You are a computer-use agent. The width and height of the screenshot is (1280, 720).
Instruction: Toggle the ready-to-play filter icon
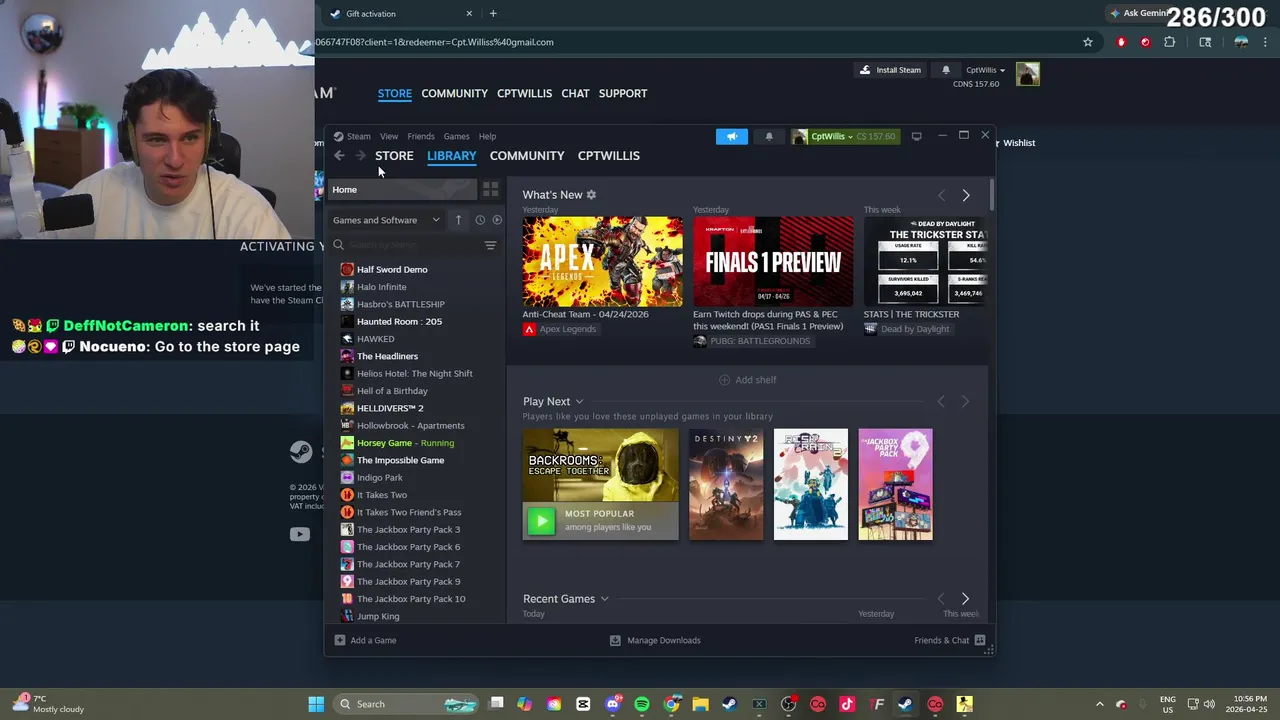pos(497,220)
